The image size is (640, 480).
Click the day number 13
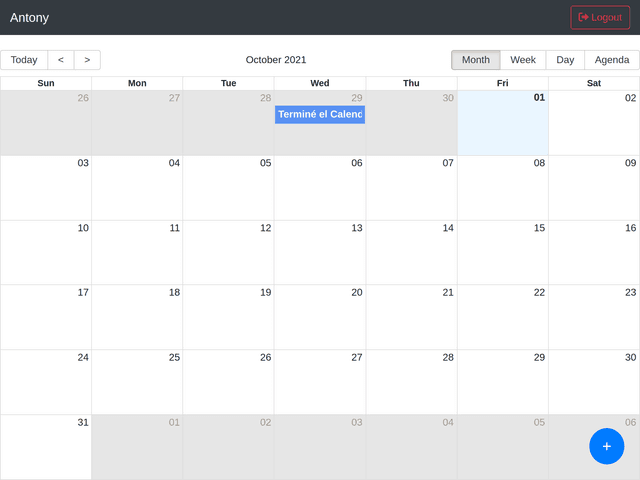(357, 228)
